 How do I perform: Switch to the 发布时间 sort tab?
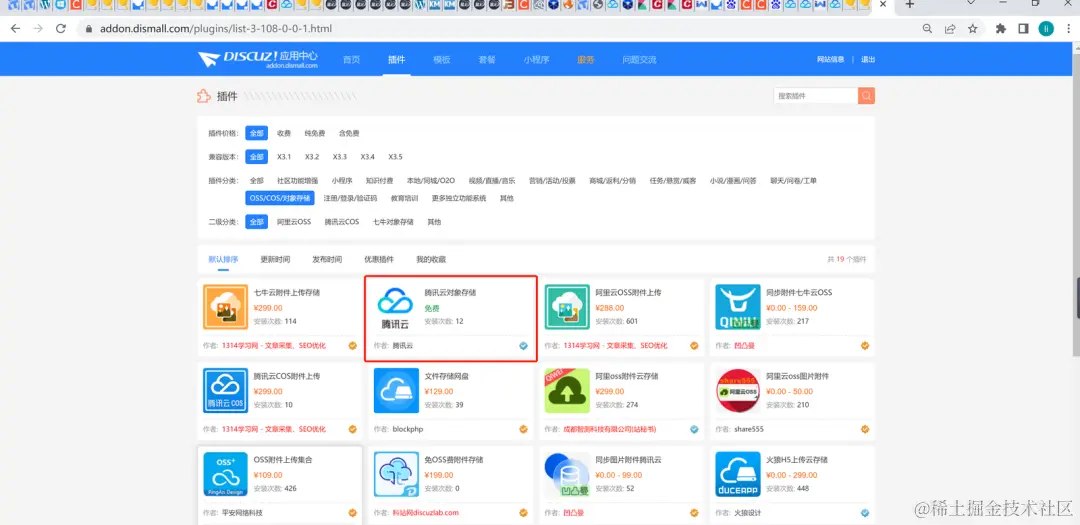[327, 260]
